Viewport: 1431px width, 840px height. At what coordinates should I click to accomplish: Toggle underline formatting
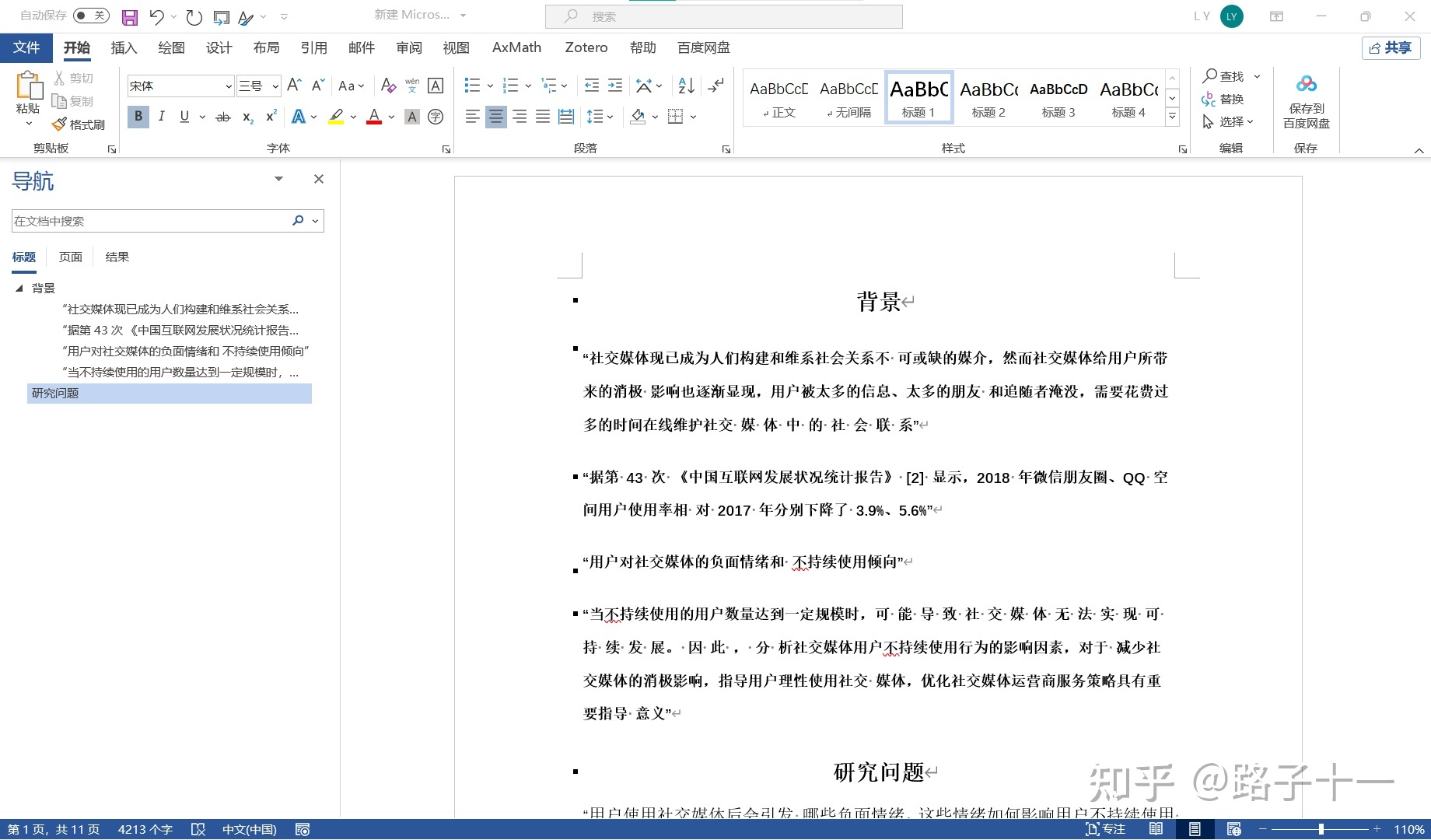184,117
